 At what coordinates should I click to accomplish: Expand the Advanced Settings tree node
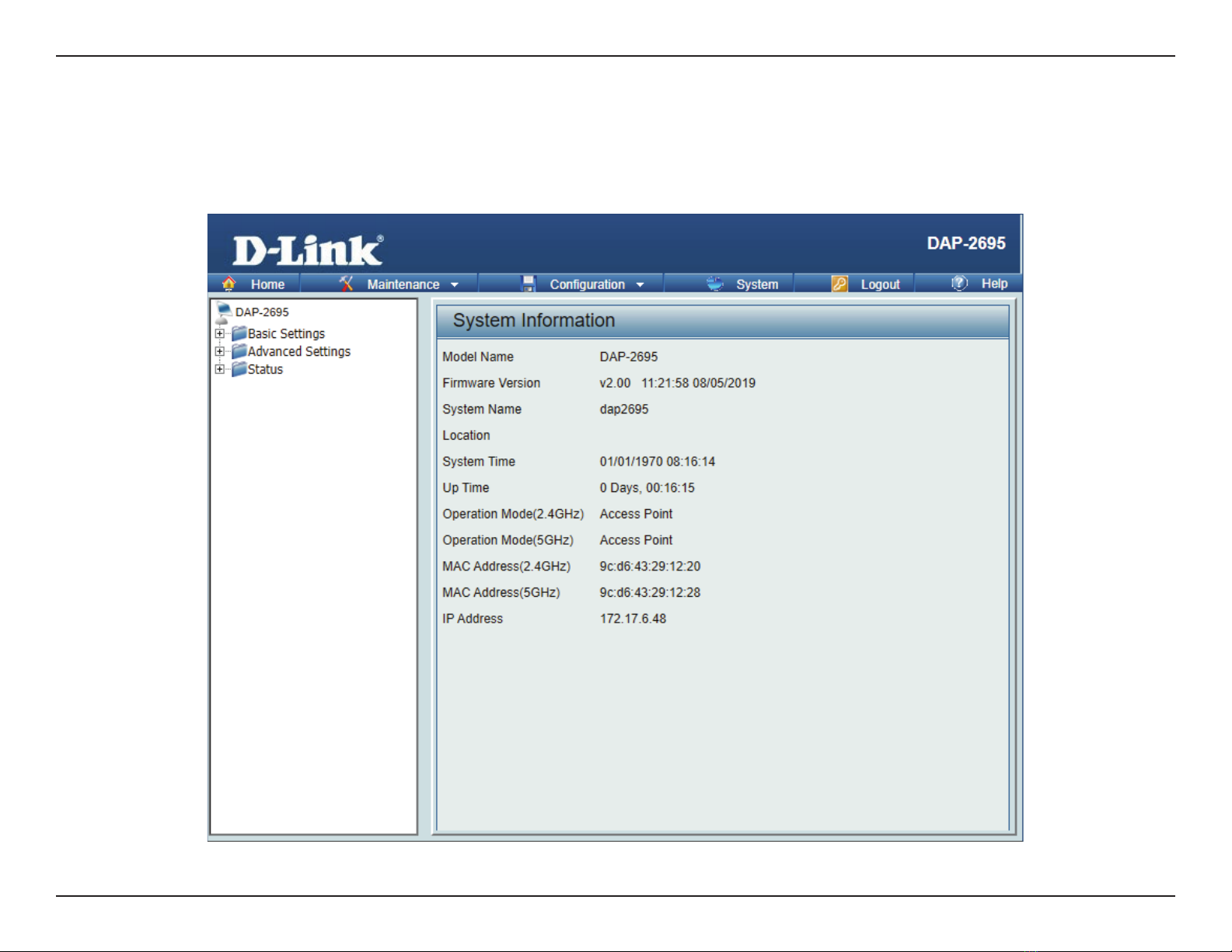click(220, 351)
